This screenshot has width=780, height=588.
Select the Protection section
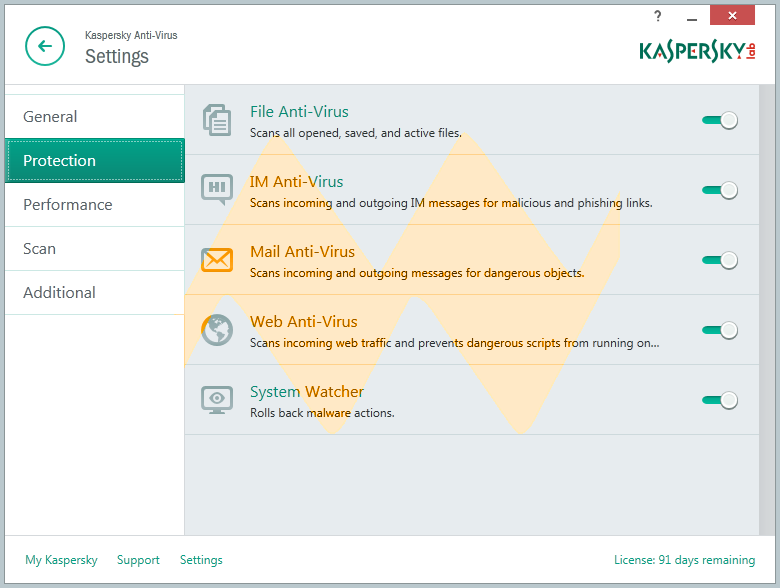pos(95,160)
